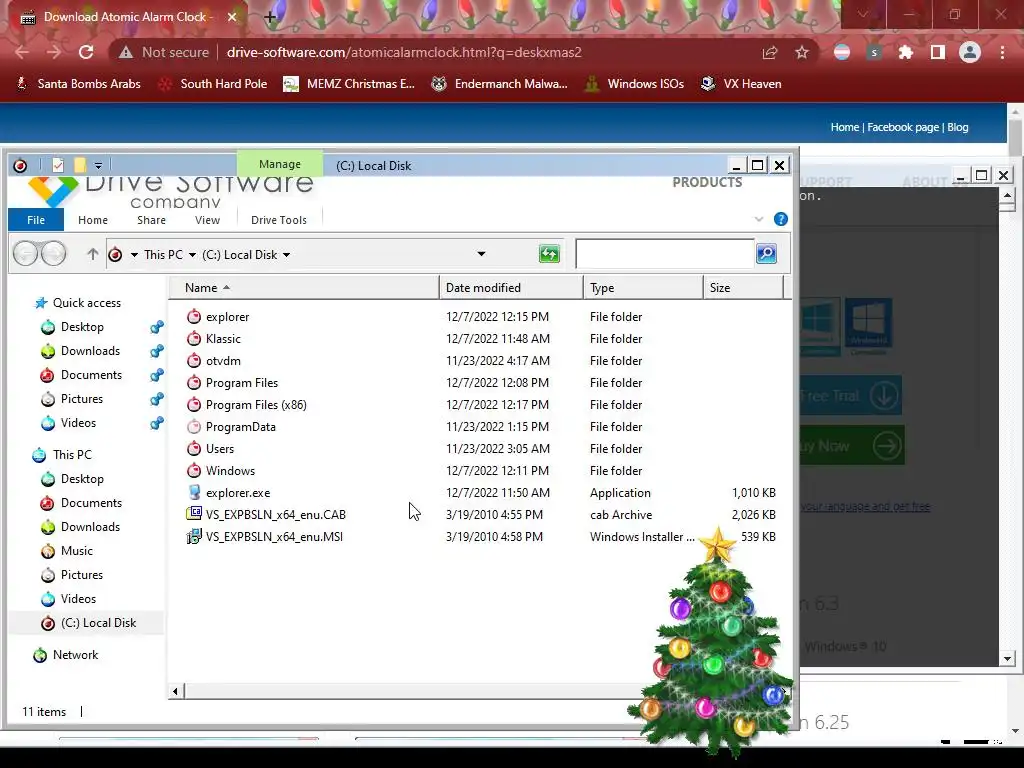Click the Home link on the webpage

pyautogui.click(x=844, y=127)
